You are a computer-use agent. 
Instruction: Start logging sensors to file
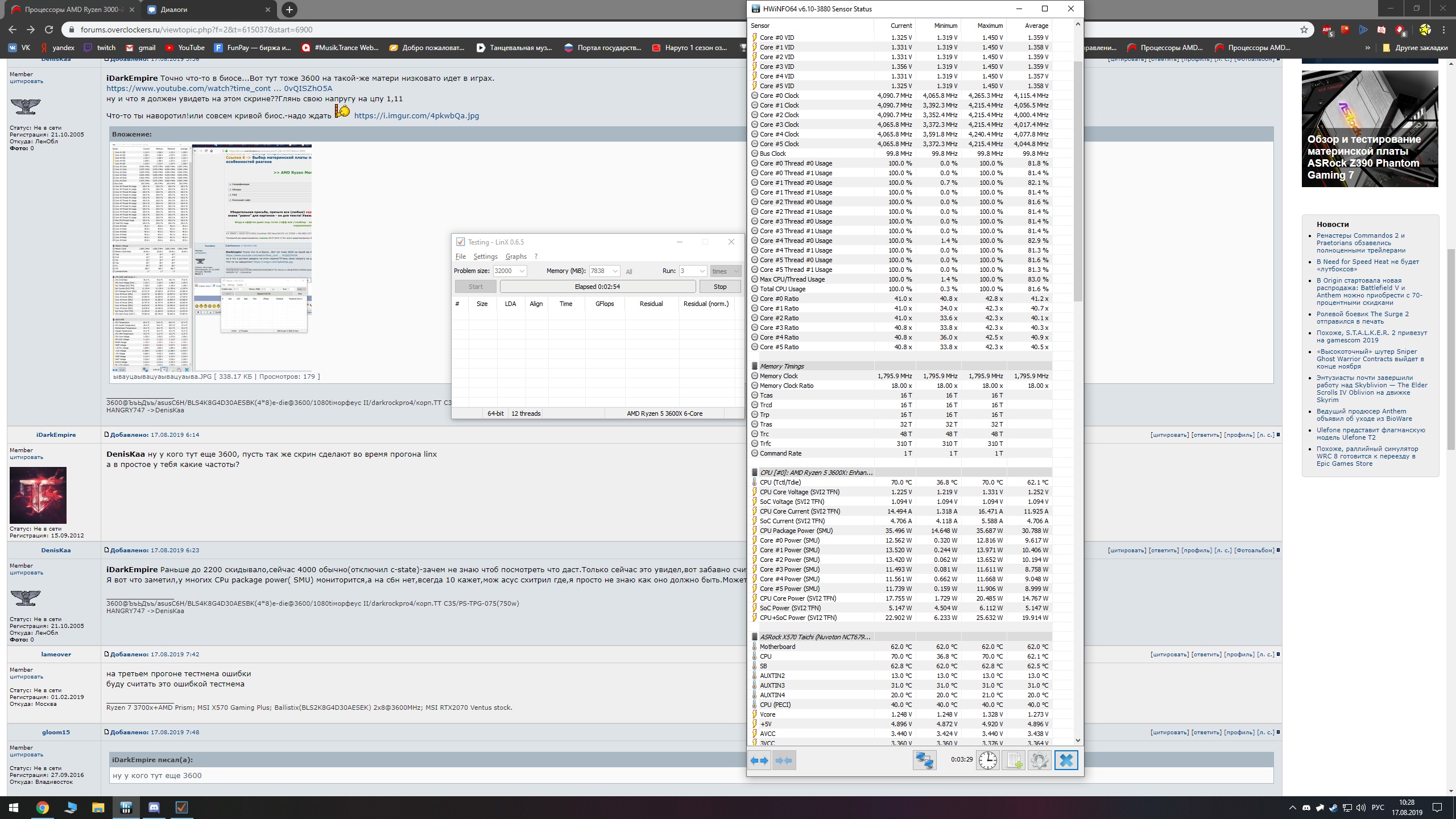[x=1014, y=760]
